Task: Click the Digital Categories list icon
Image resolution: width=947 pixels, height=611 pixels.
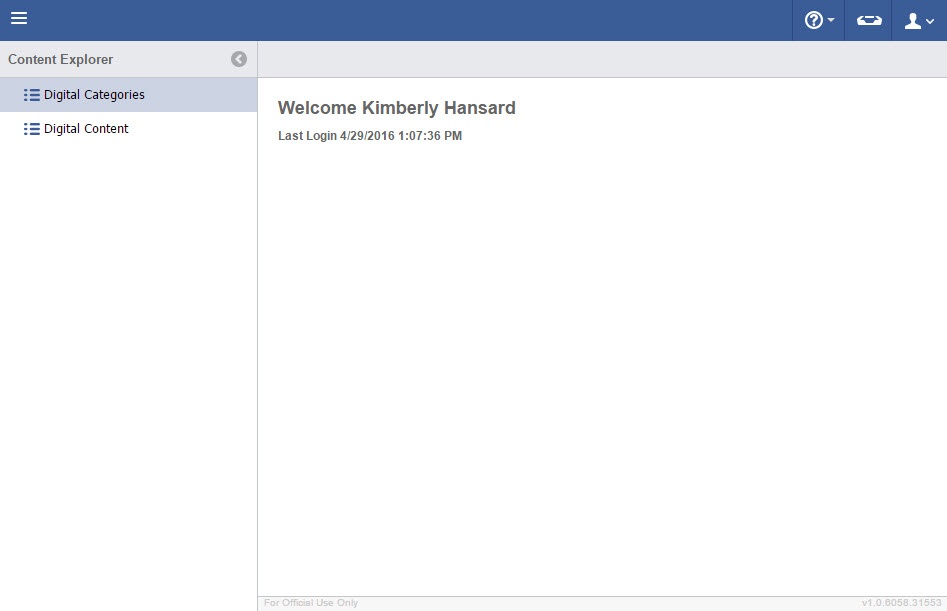Action: [x=31, y=95]
